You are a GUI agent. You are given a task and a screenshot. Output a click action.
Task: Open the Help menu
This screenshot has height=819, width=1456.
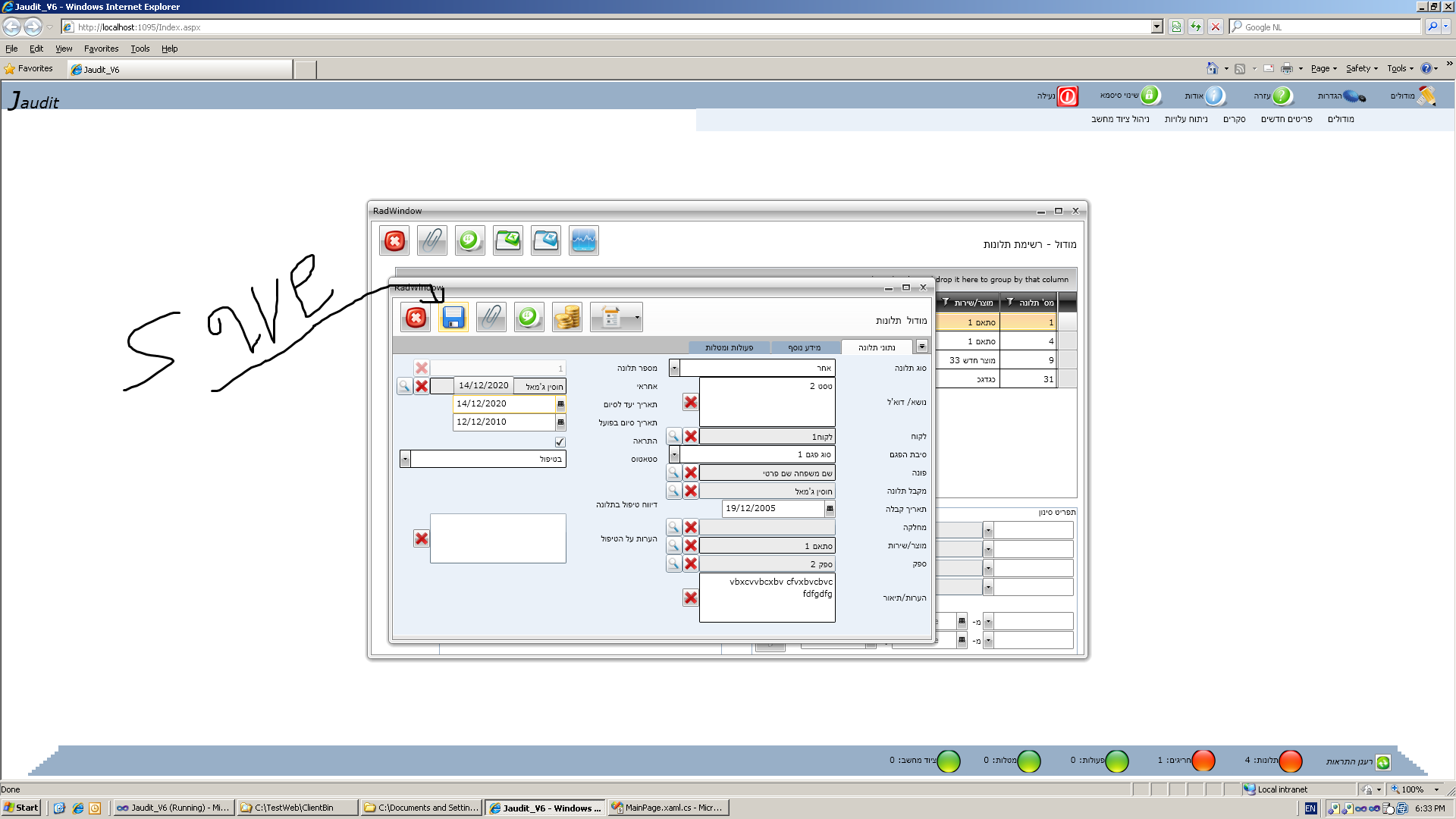169,49
